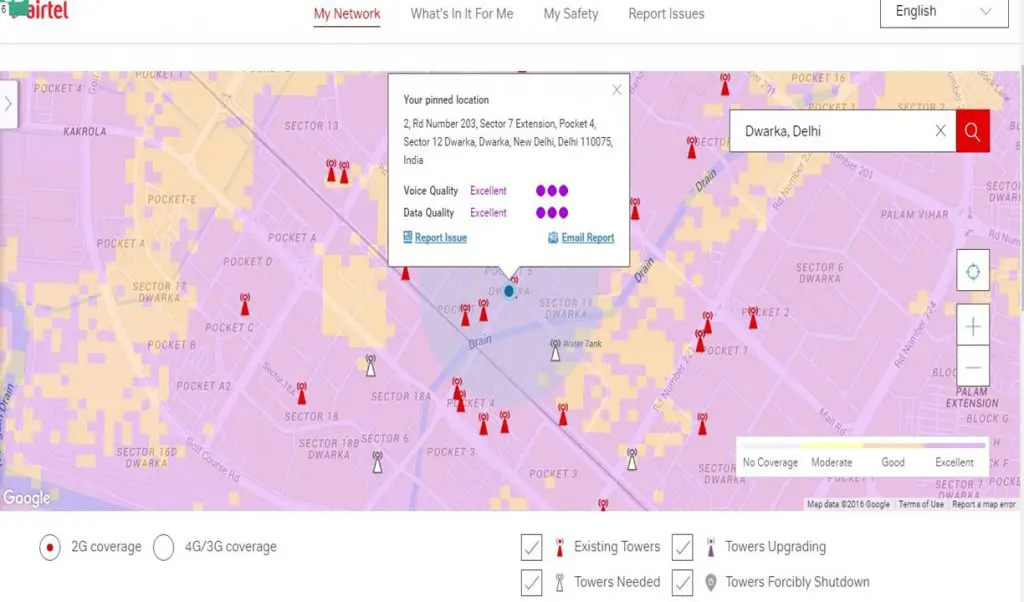The width and height of the screenshot is (1024, 602).
Task: Click the Terms of Use link
Action: 921,504
